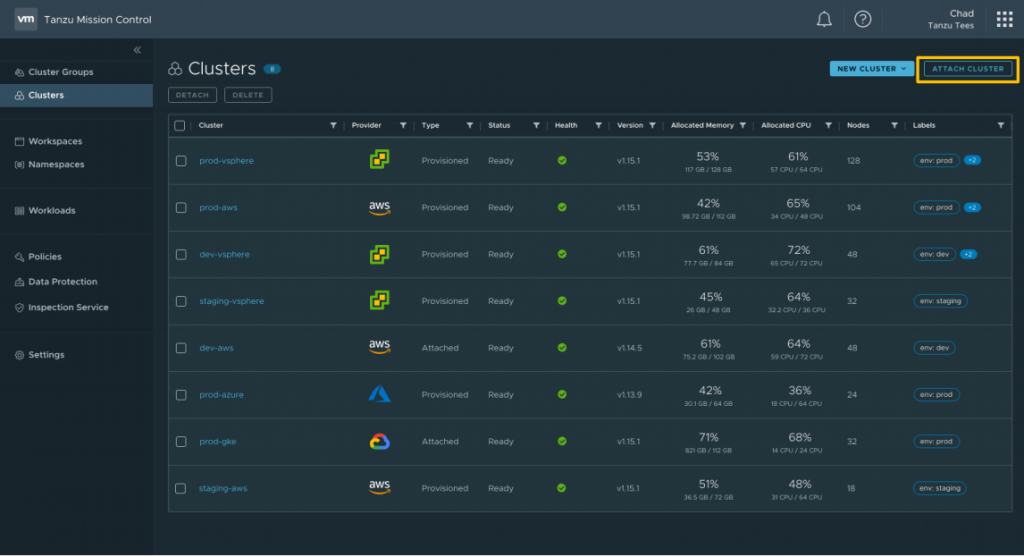Image resolution: width=1024 pixels, height=557 pixels.
Task: Go to Cluster Groups in sidebar
Action: pyautogui.click(x=60, y=72)
